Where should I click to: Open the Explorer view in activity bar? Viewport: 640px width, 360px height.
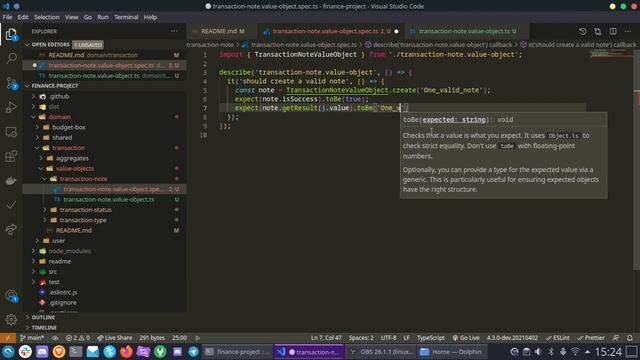[11, 34]
